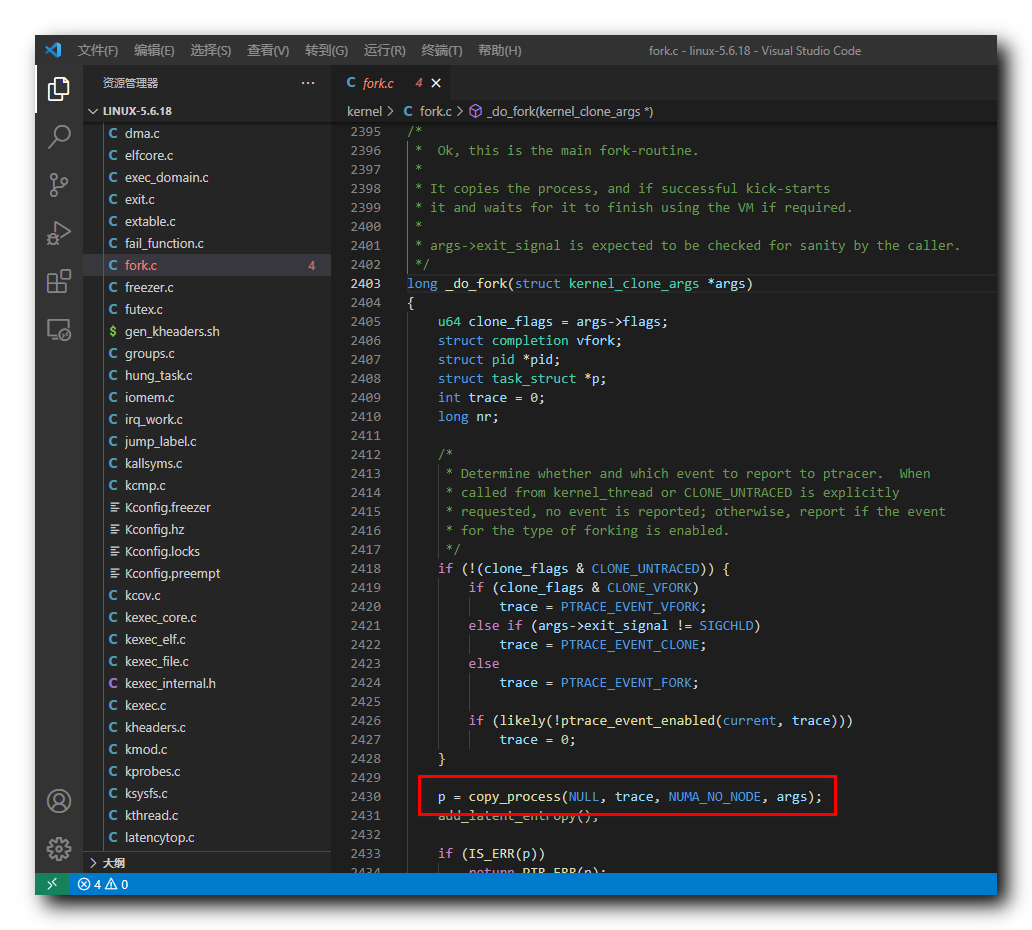Open the Accounts menu icon
The width and height of the screenshot is (1032, 930).
coord(59,801)
